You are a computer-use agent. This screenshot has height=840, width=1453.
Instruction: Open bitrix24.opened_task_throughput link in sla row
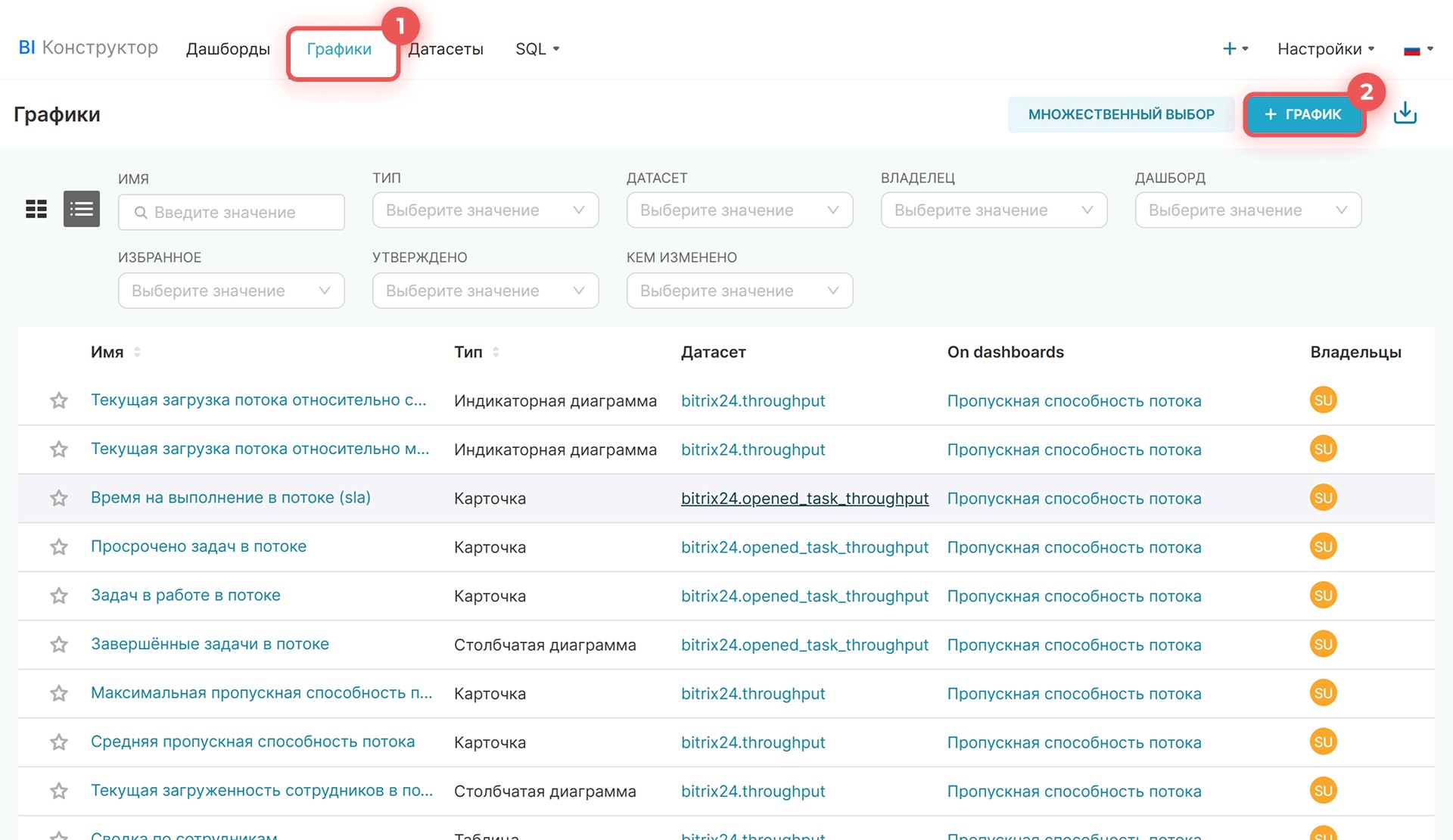[804, 499]
